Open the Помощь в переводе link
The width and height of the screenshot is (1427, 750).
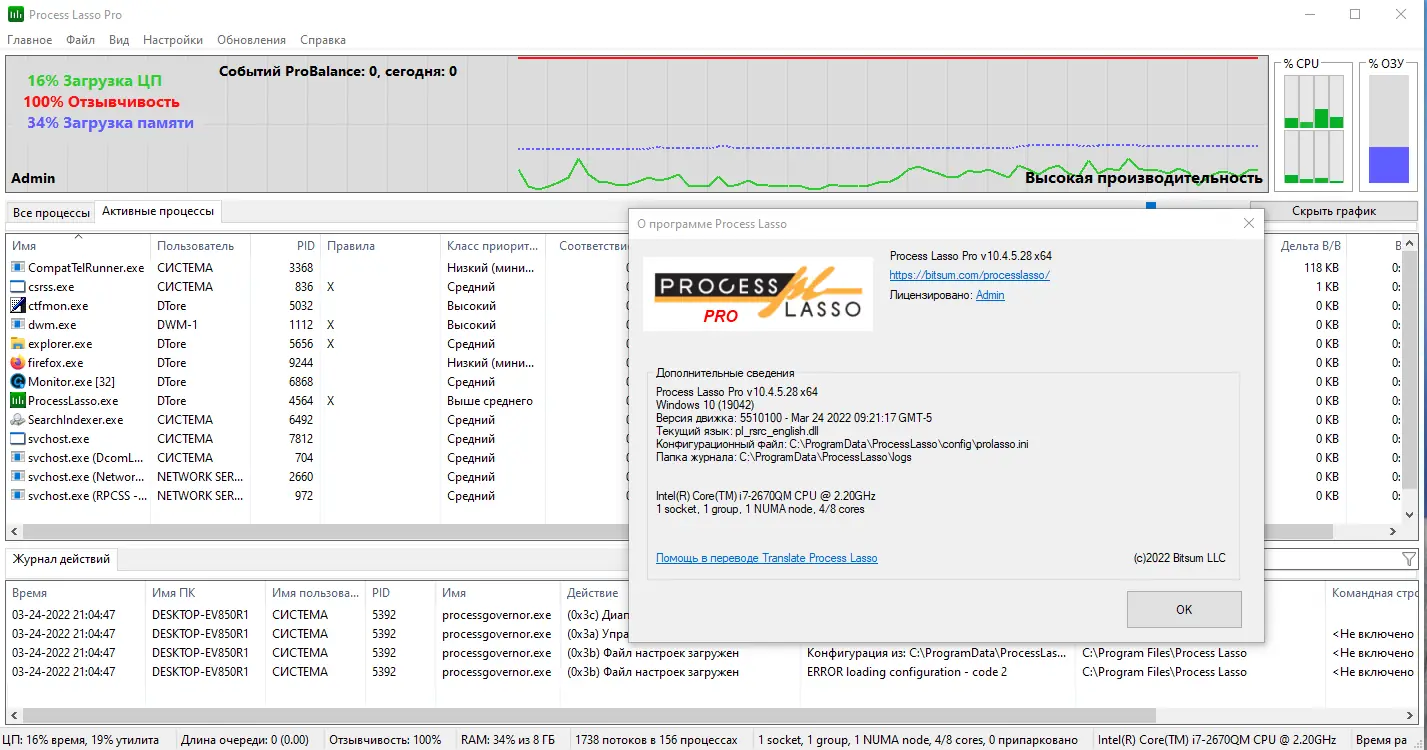coord(767,558)
